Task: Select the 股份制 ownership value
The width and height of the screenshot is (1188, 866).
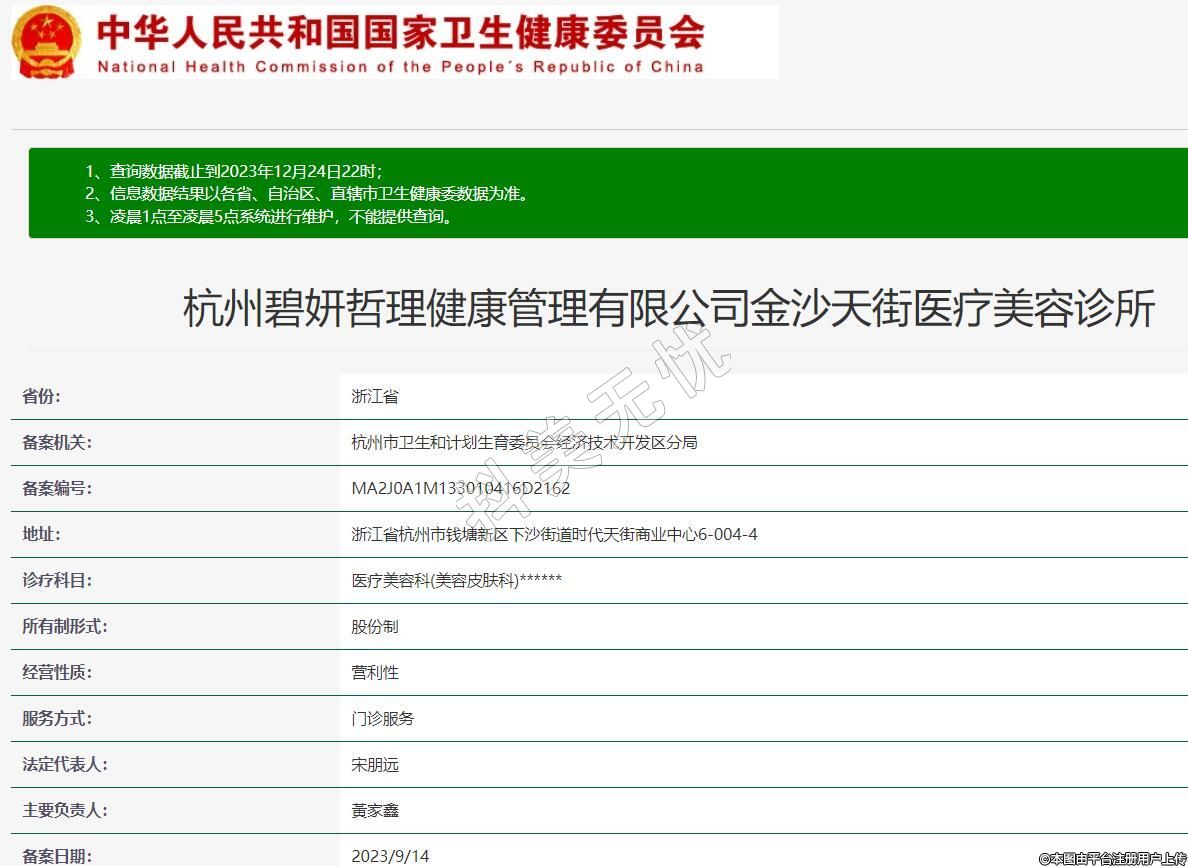Action: click(375, 627)
